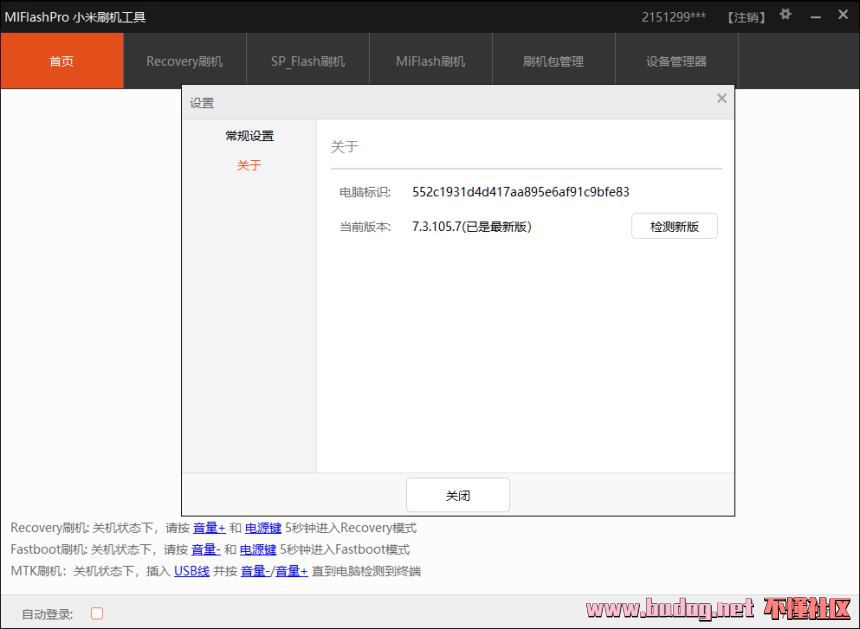
Task: Click the 电脑标识 ID string
Action: 520,192
